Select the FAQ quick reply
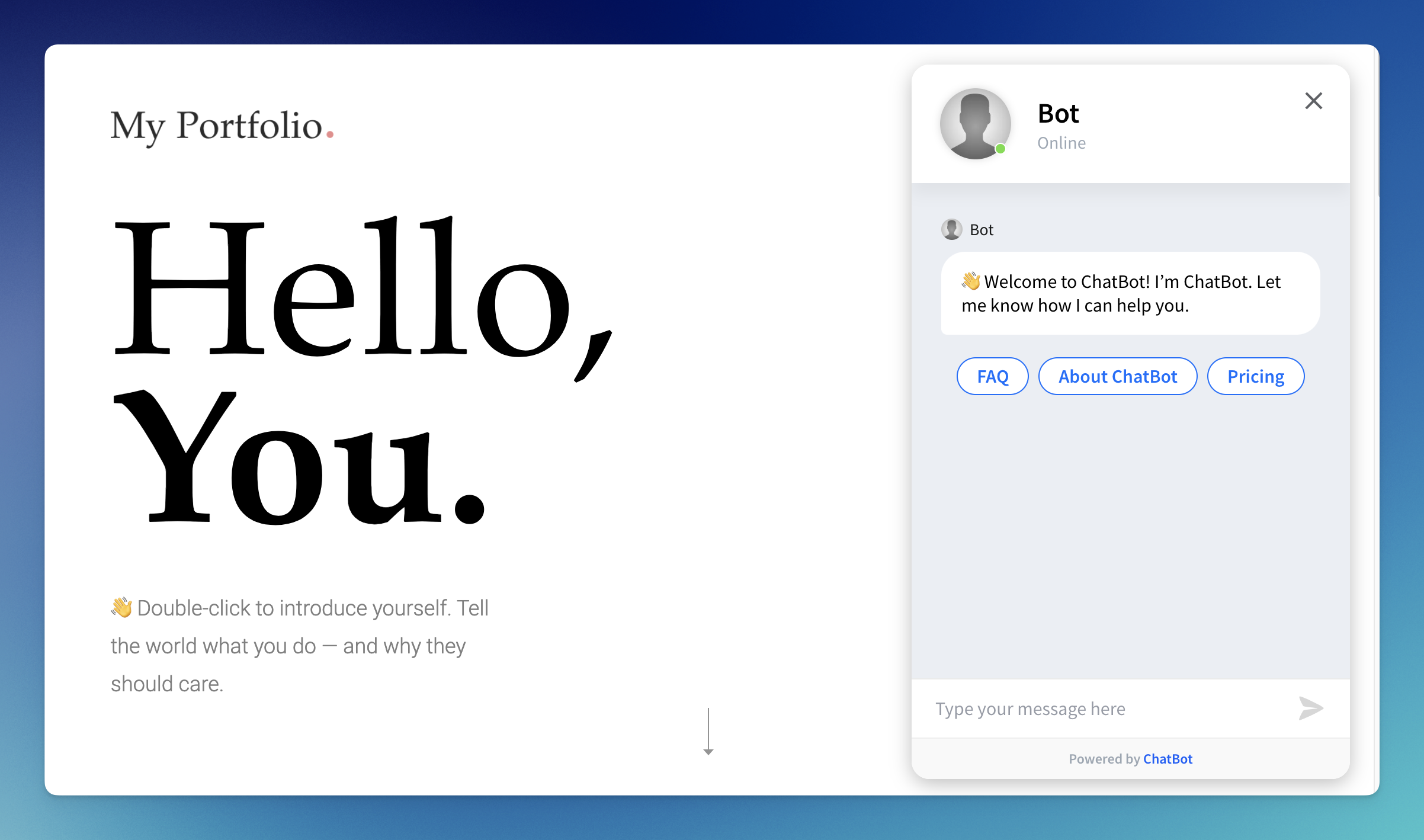This screenshot has height=840, width=1424. (992, 376)
